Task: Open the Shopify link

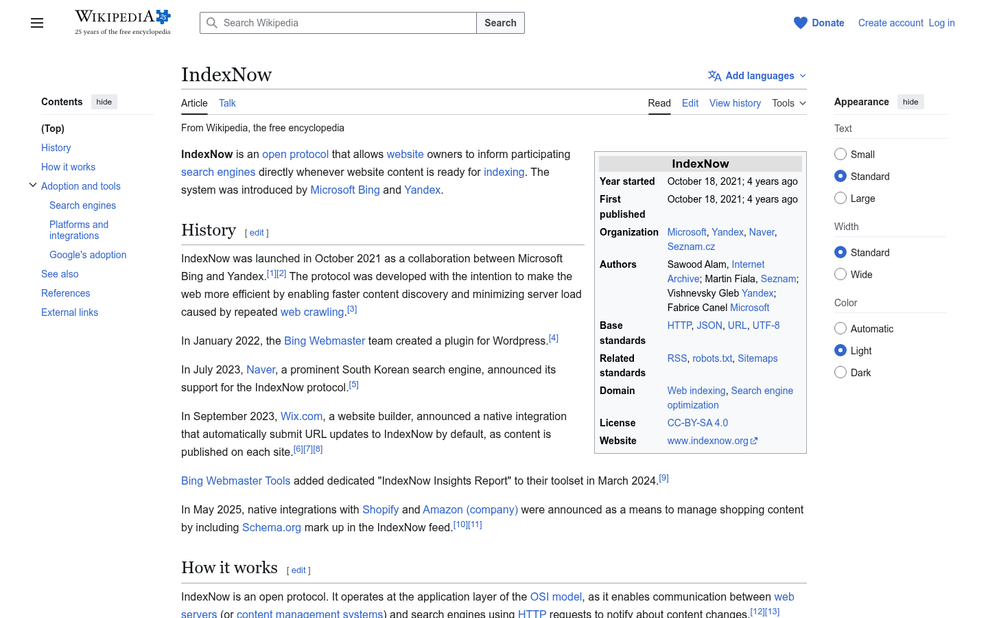Action: click(x=380, y=510)
